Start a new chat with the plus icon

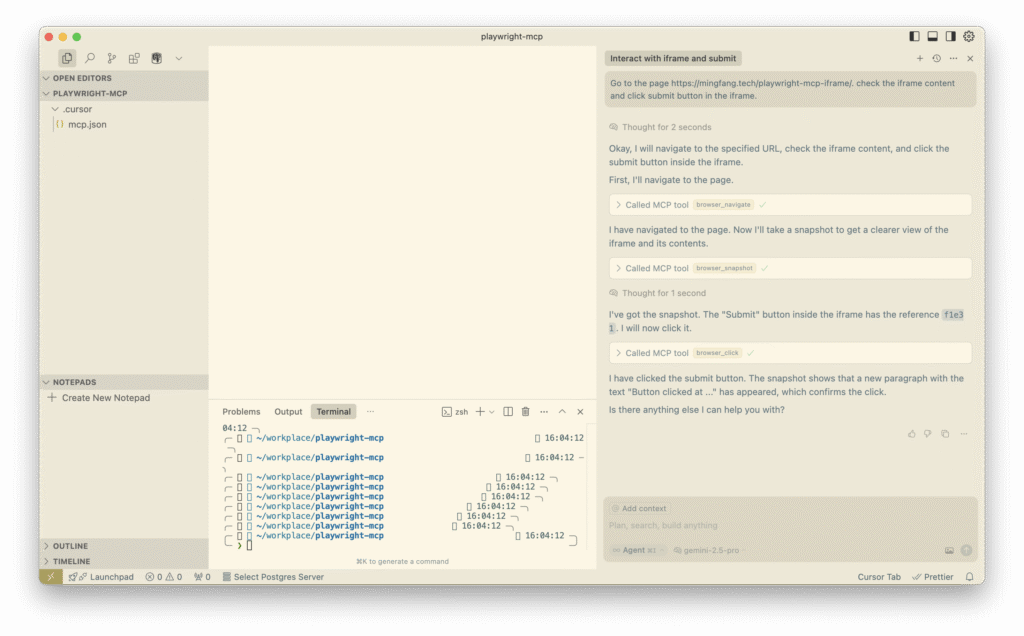(x=920, y=59)
